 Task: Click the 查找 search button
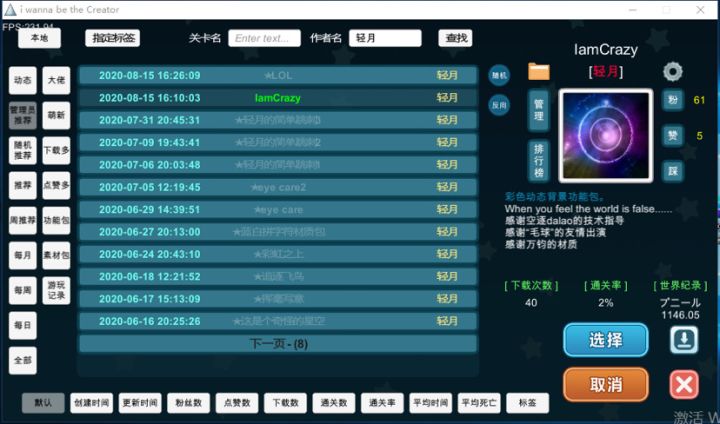(x=456, y=38)
